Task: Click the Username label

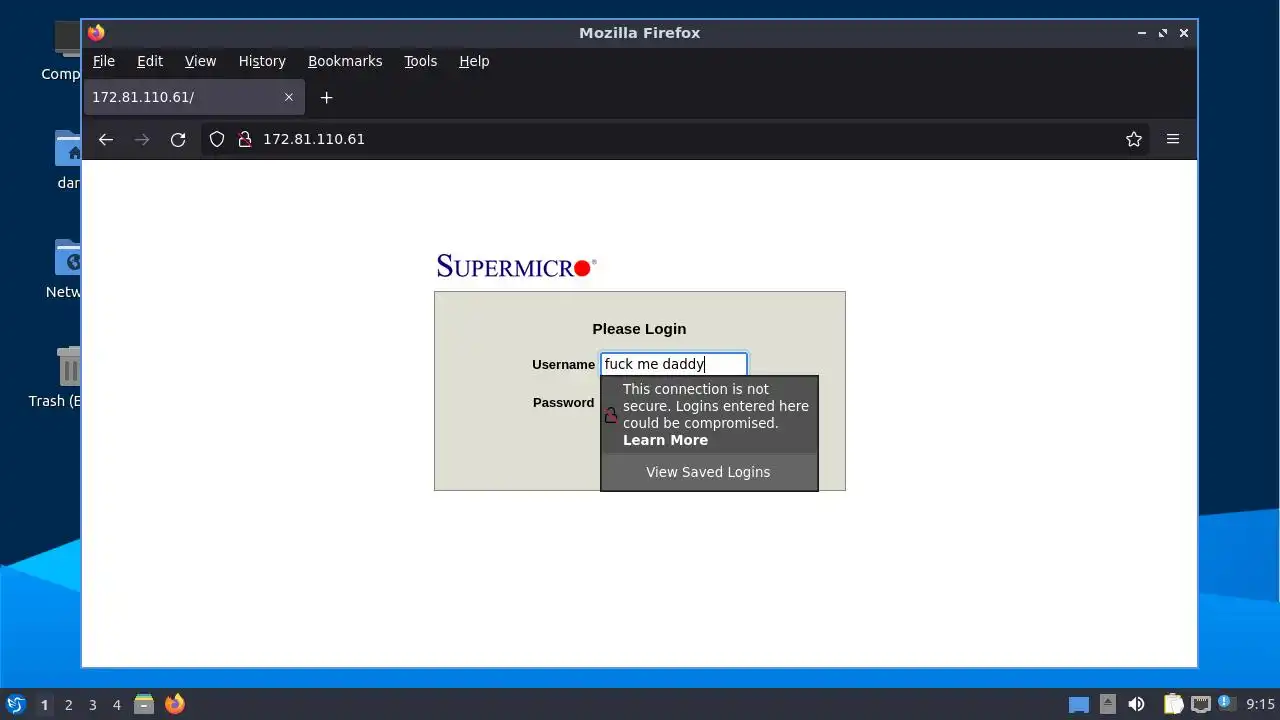Action: [x=563, y=364]
